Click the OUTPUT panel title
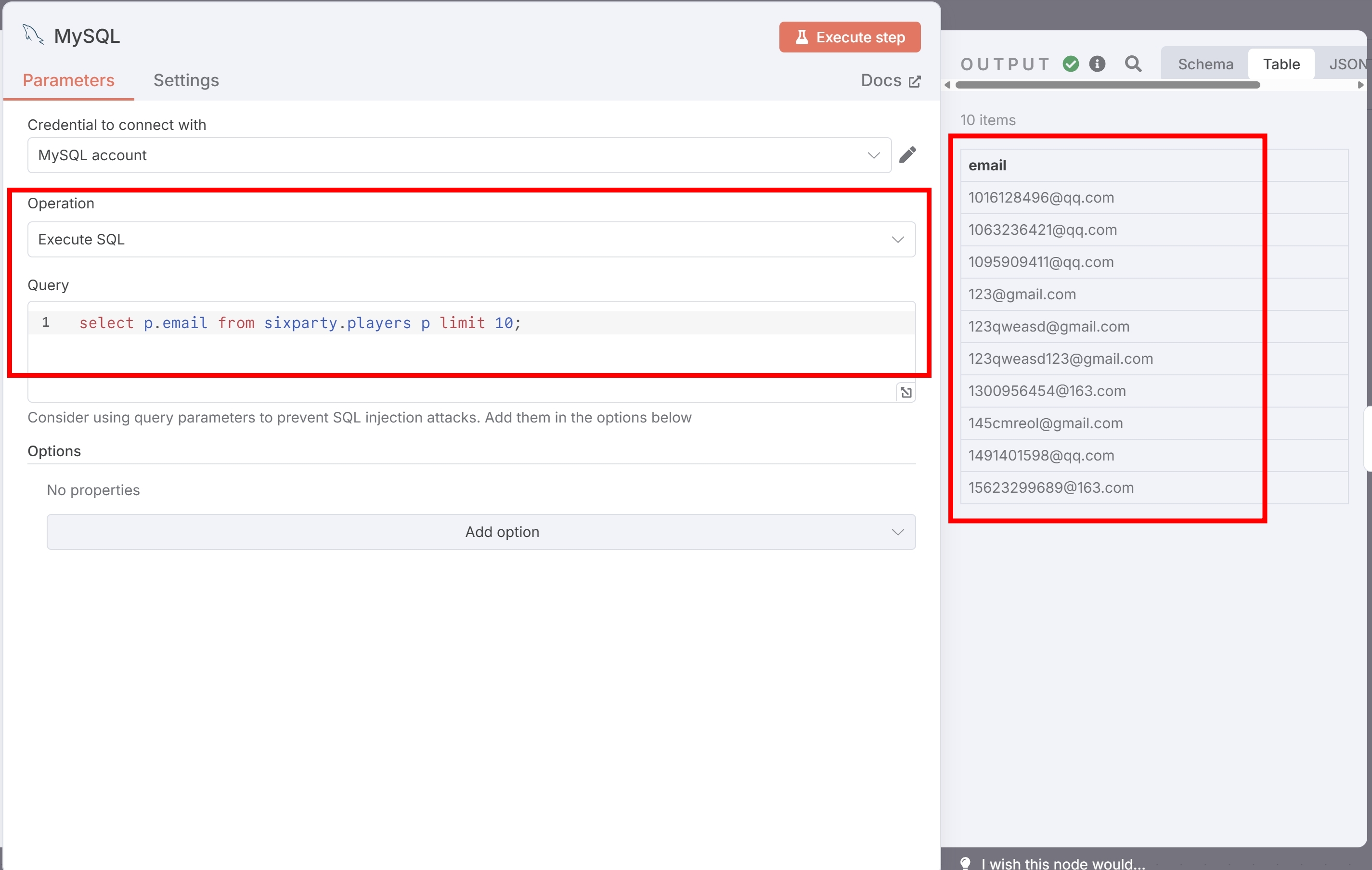Image resolution: width=1372 pixels, height=870 pixels. (1005, 64)
